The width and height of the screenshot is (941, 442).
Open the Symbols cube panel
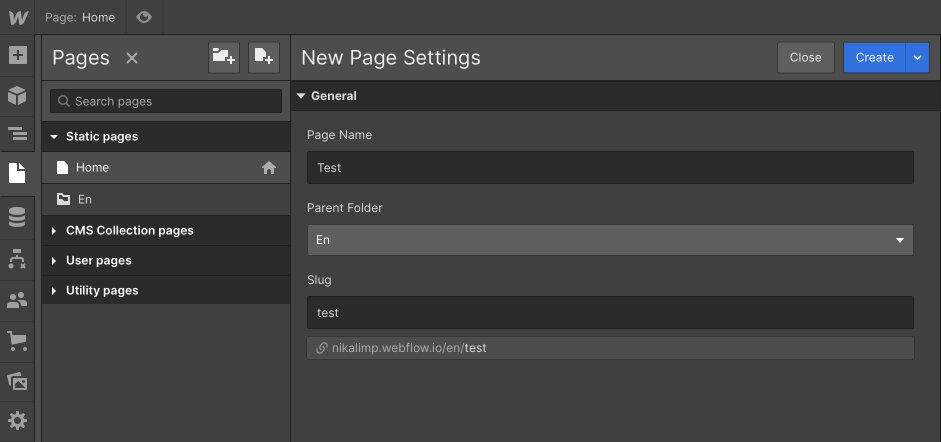tap(17, 95)
